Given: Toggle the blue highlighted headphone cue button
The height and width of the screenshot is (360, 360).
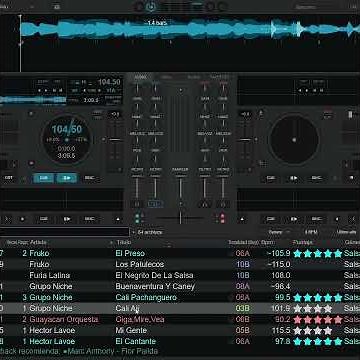Looking at the screenshot, I should point(155,204).
